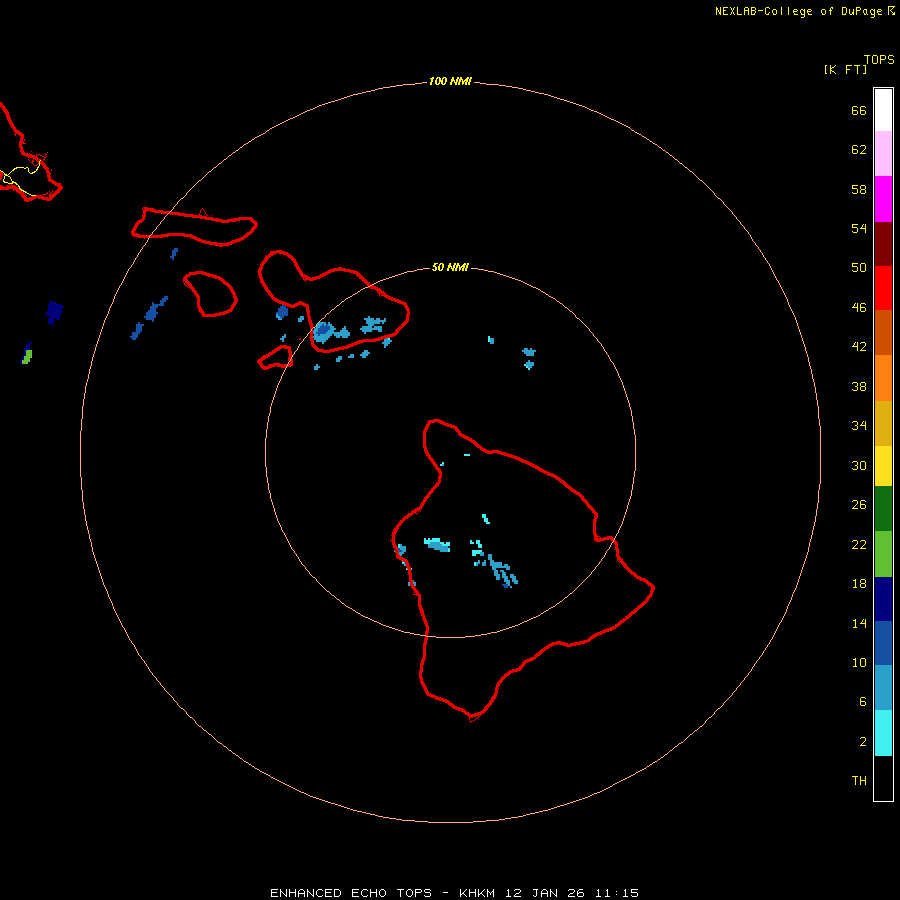Click the 12 JAN 26 date text
This screenshot has width=900, height=900.
(545, 893)
